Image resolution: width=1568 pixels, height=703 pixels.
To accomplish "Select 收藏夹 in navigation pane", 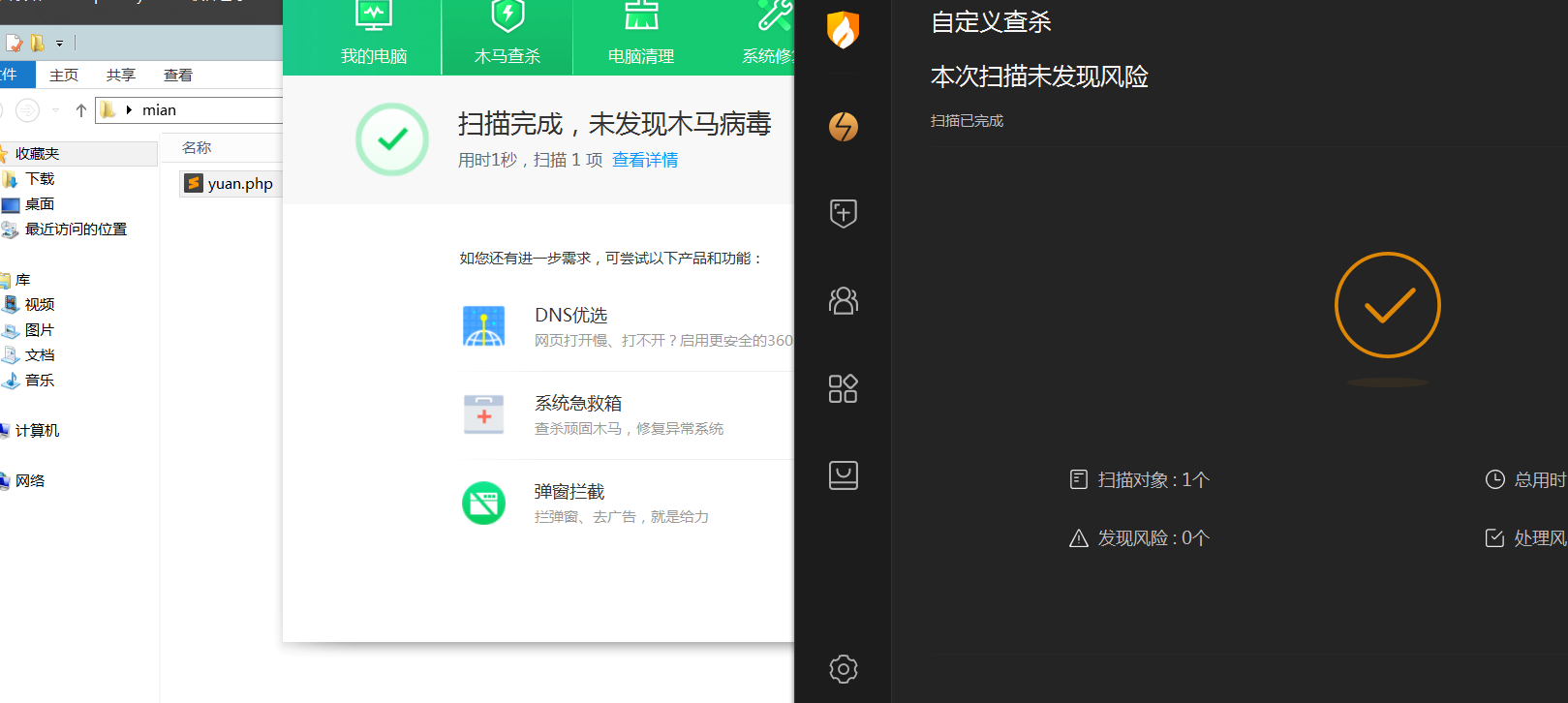I will click(x=37, y=154).
